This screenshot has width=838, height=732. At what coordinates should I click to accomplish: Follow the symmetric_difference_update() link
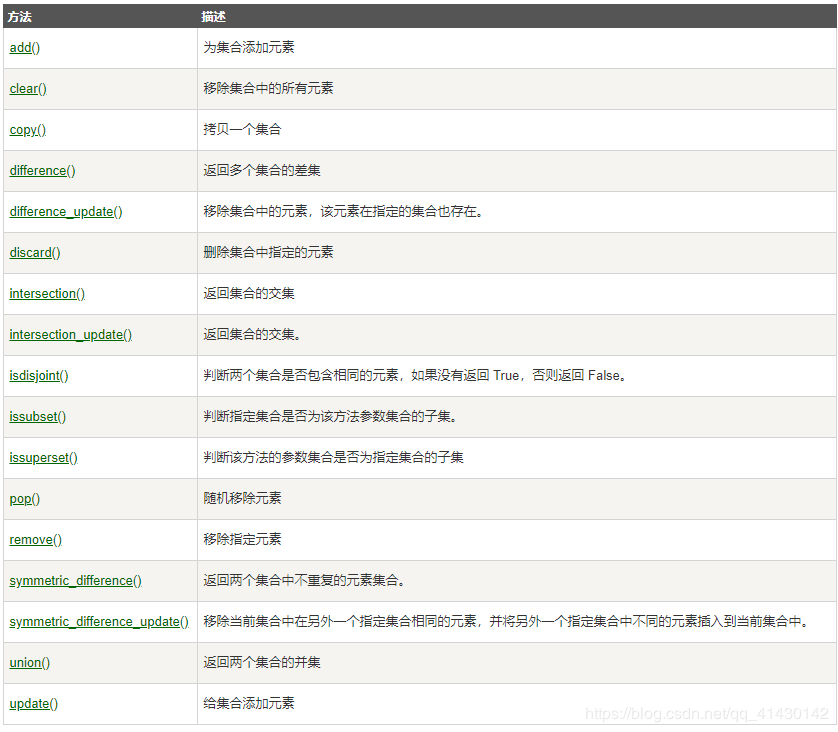(99, 622)
